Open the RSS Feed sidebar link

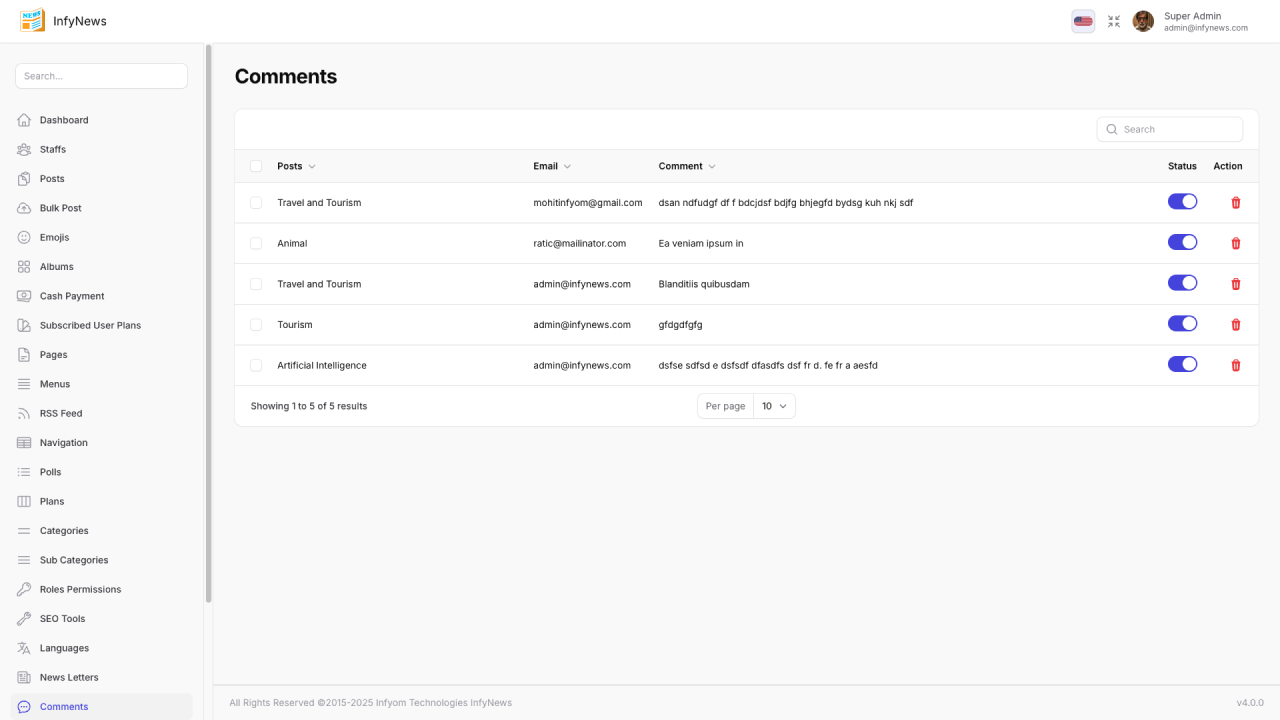click(61, 413)
